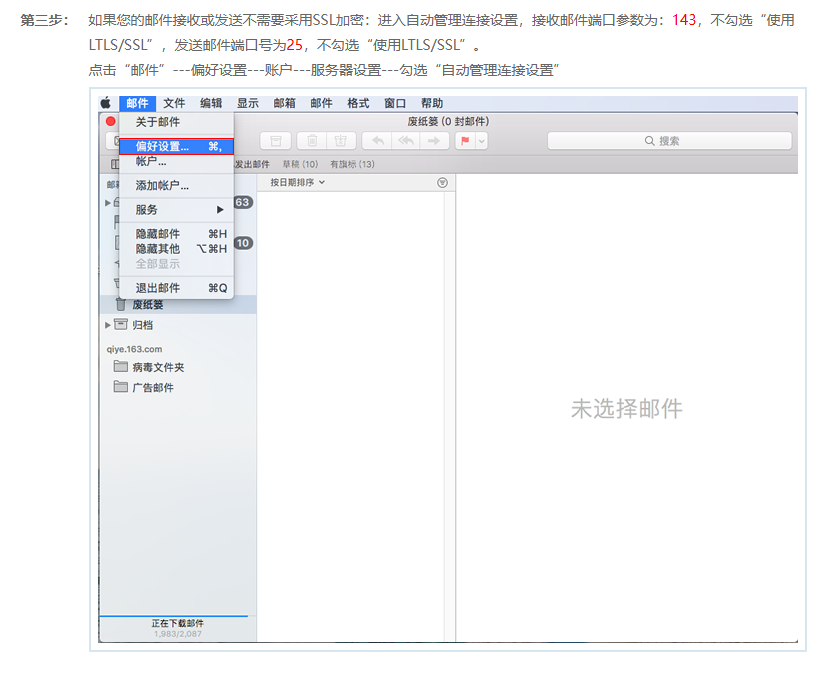Expand the inbox triangle beside badge 63
The image size is (831, 681).
point(108,203)
